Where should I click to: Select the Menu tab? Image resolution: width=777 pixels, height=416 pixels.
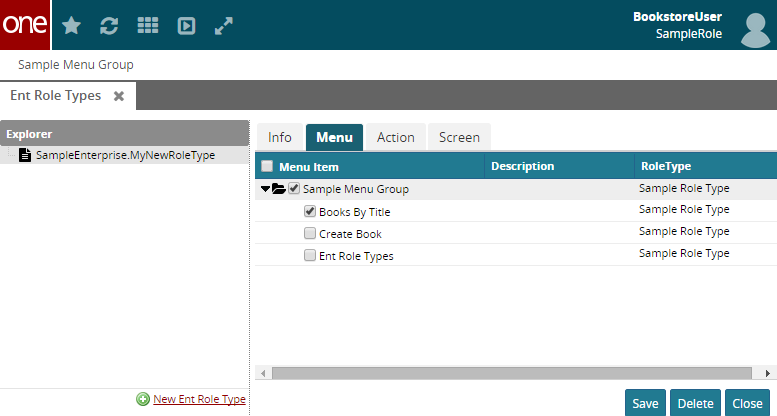(x=334, y=137)
